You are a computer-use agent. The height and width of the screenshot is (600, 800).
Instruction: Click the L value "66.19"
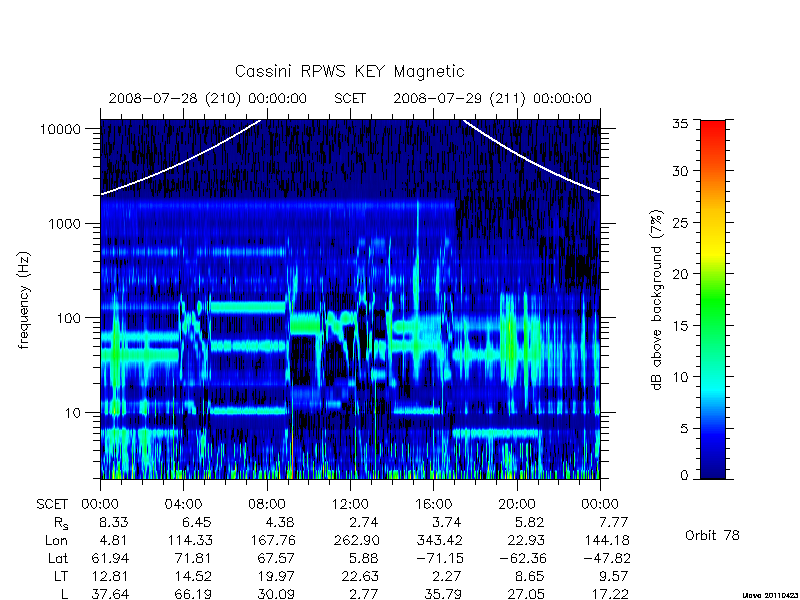tap(192, 594)
